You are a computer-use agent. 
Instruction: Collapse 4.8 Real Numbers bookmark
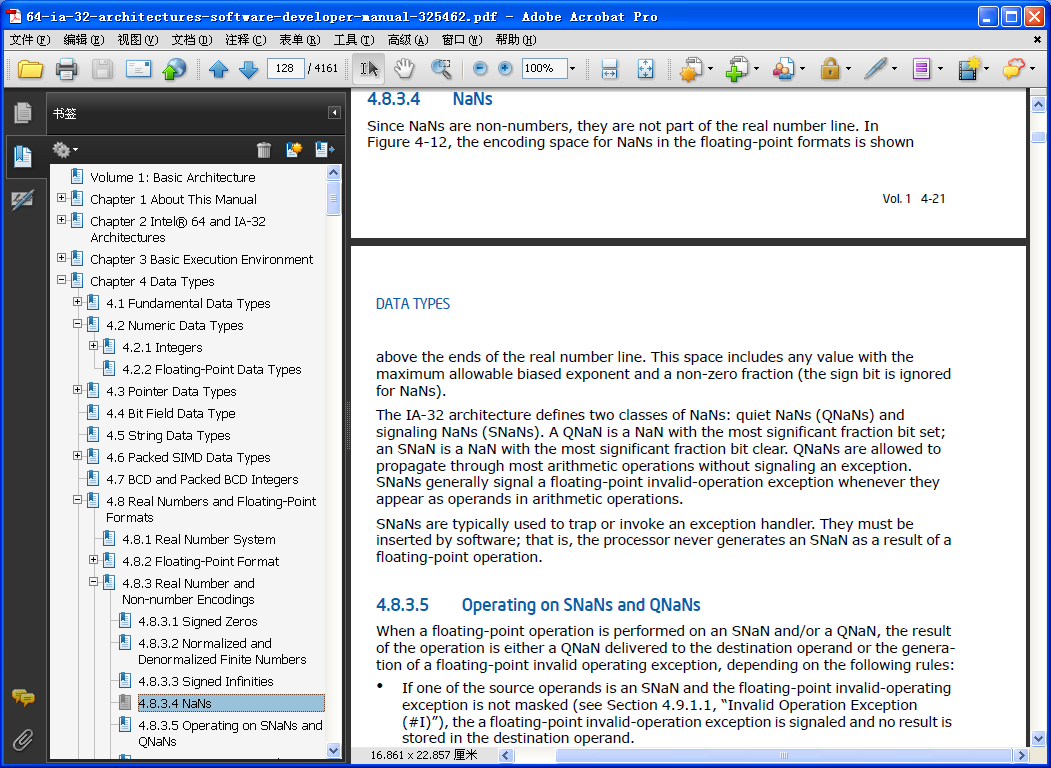(x=78, y=499)
